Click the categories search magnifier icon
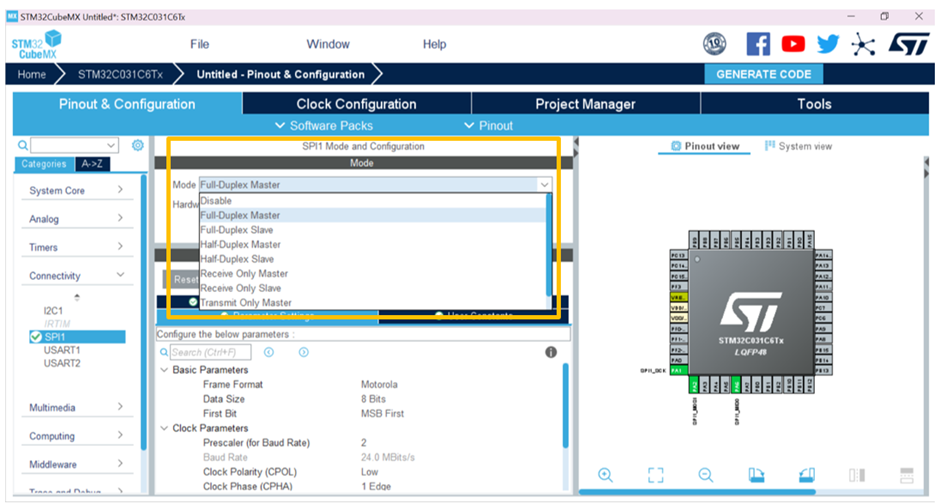Screen dimensions: 940x504 [x=23, y=145]
